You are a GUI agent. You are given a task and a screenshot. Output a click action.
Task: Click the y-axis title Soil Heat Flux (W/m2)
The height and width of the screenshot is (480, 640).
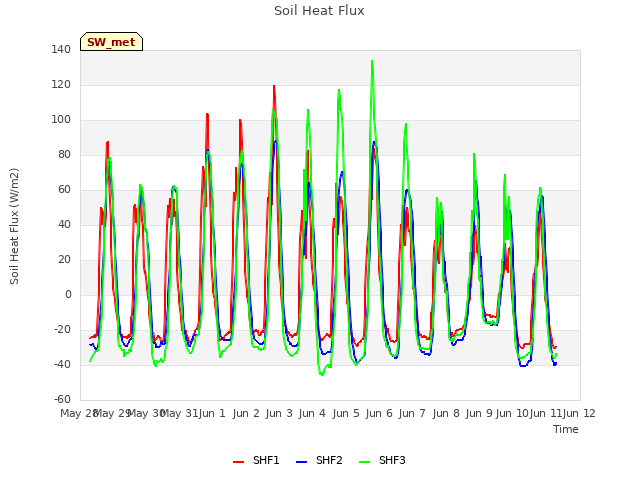coord(14,226)
